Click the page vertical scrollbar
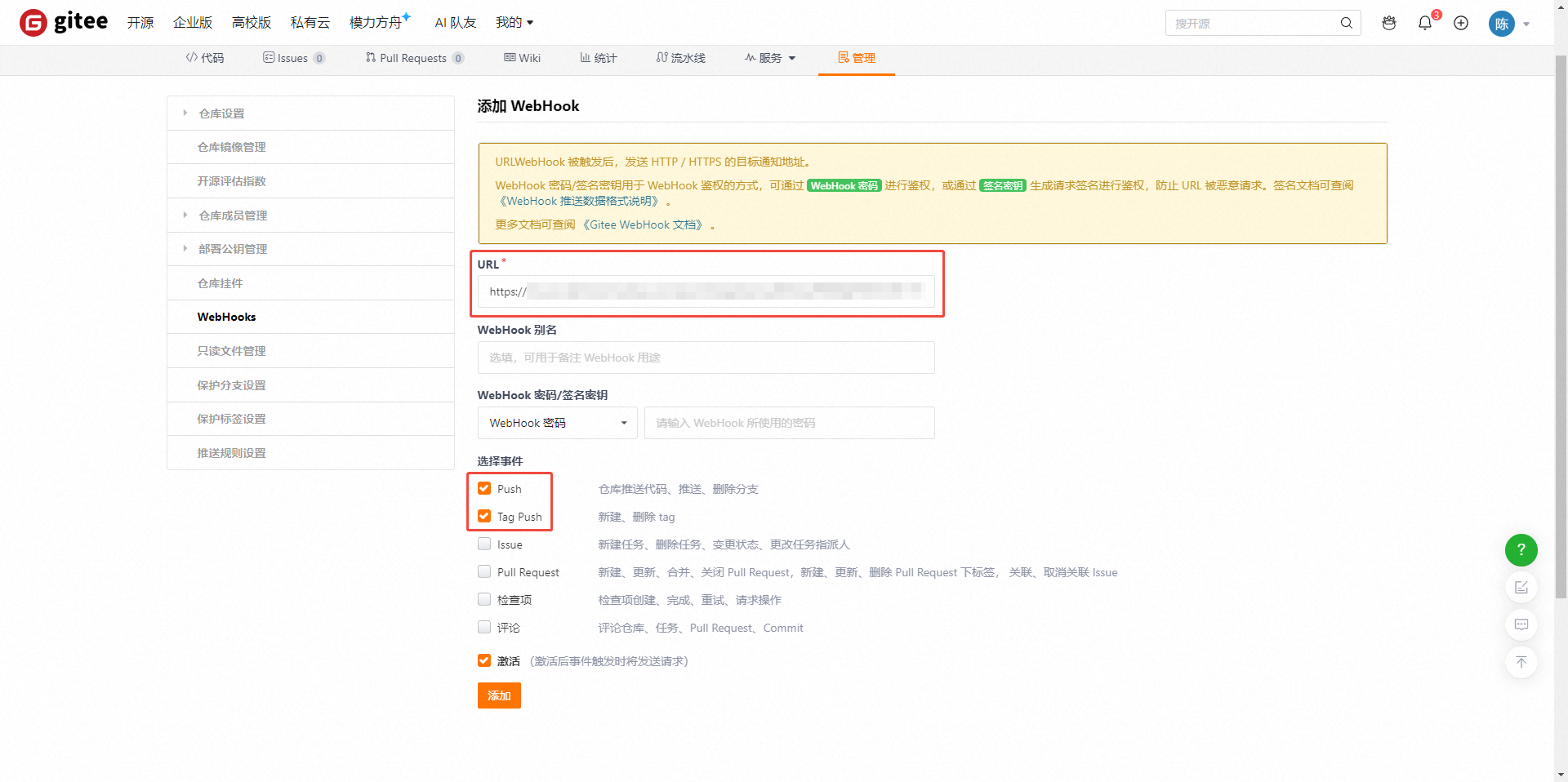This screenshot has height=782, width=1568. 1561,327
